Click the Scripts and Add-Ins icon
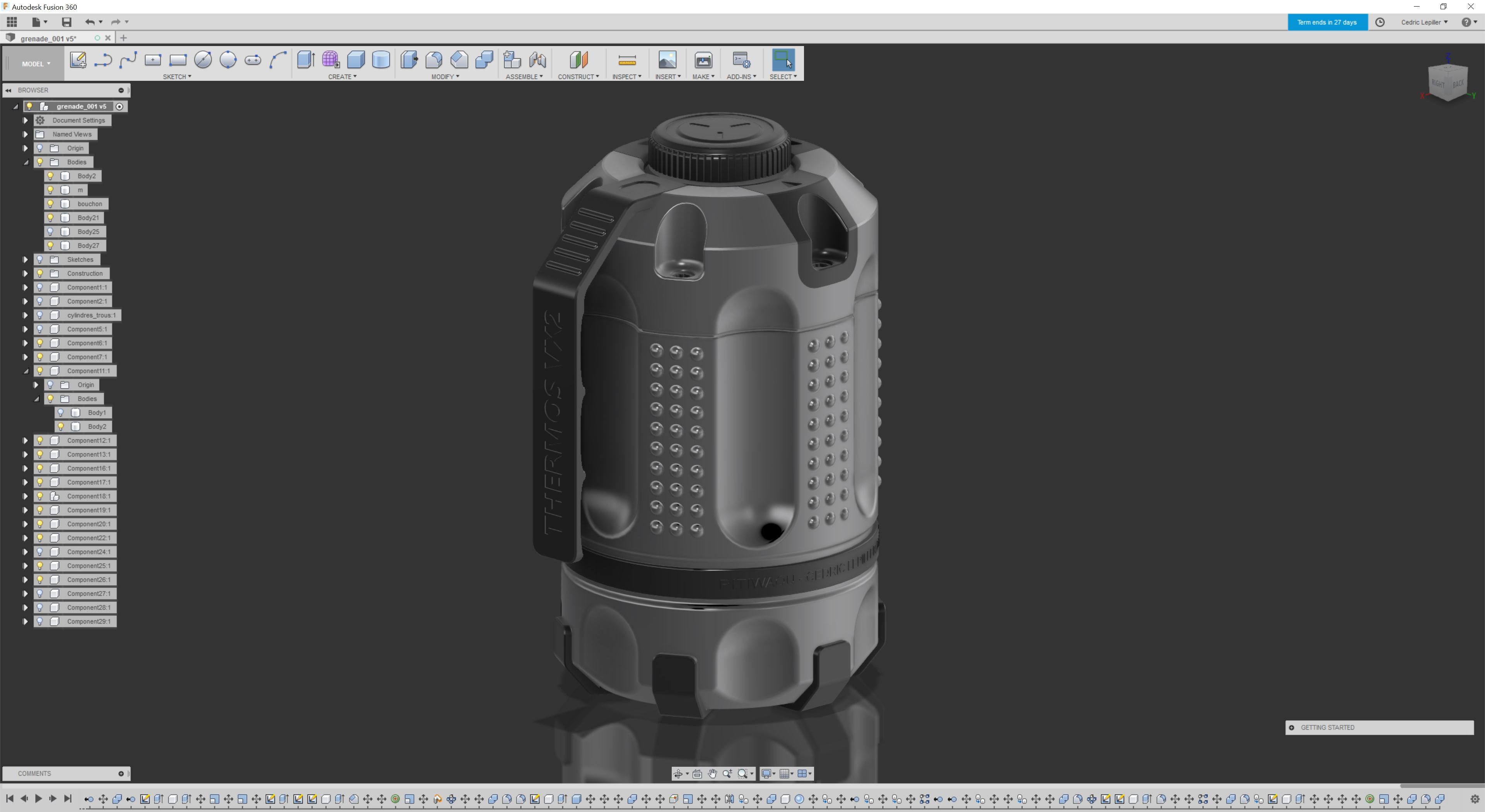 (741, 60)
